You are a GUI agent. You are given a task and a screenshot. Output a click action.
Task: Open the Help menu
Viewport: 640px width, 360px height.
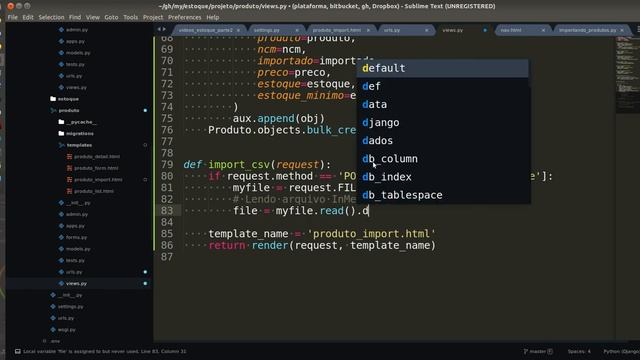pyautogui.click(x=213, y=17)
